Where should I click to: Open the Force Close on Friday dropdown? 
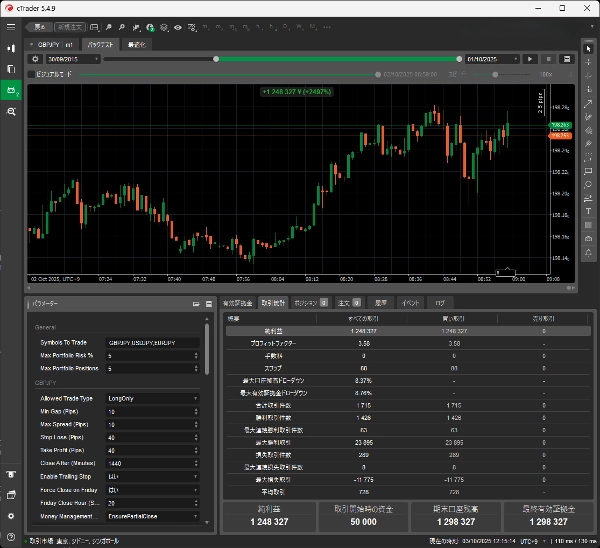(152, 490)
